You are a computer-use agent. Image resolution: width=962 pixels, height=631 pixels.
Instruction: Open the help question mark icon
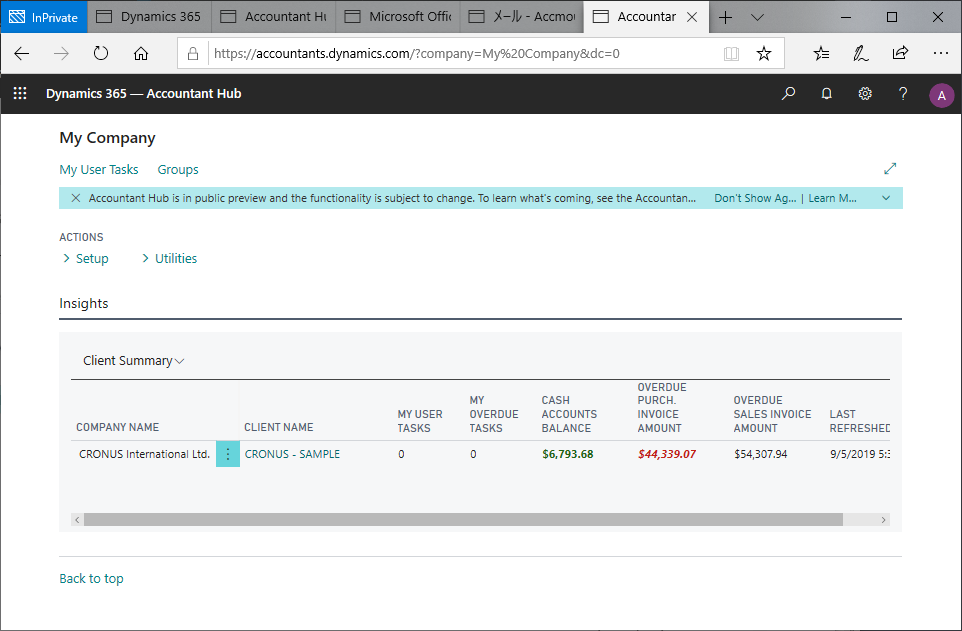coord(902,93)
